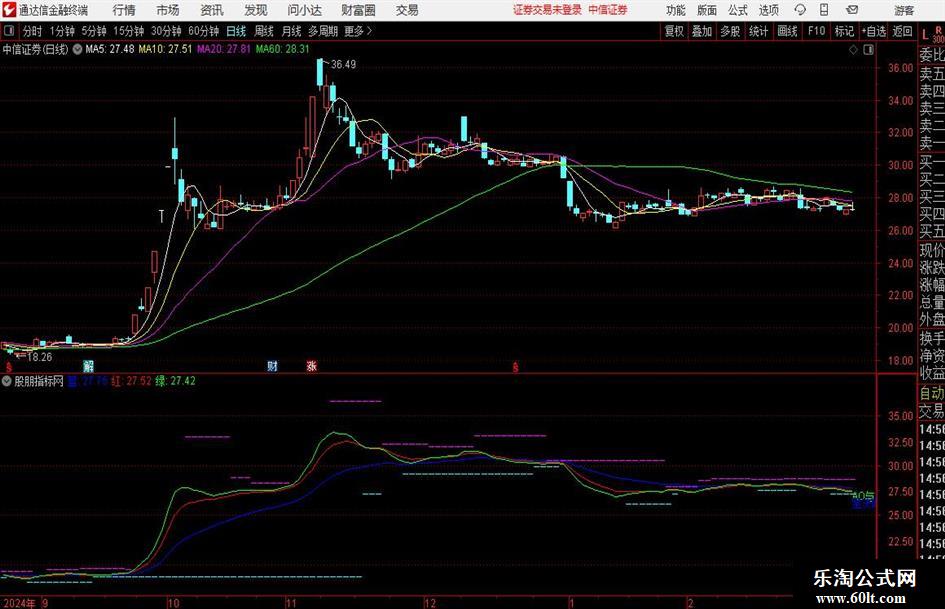This screenshot has height=609, width=945.
Task: Open the 公式 menu
Action: (738, 10)
